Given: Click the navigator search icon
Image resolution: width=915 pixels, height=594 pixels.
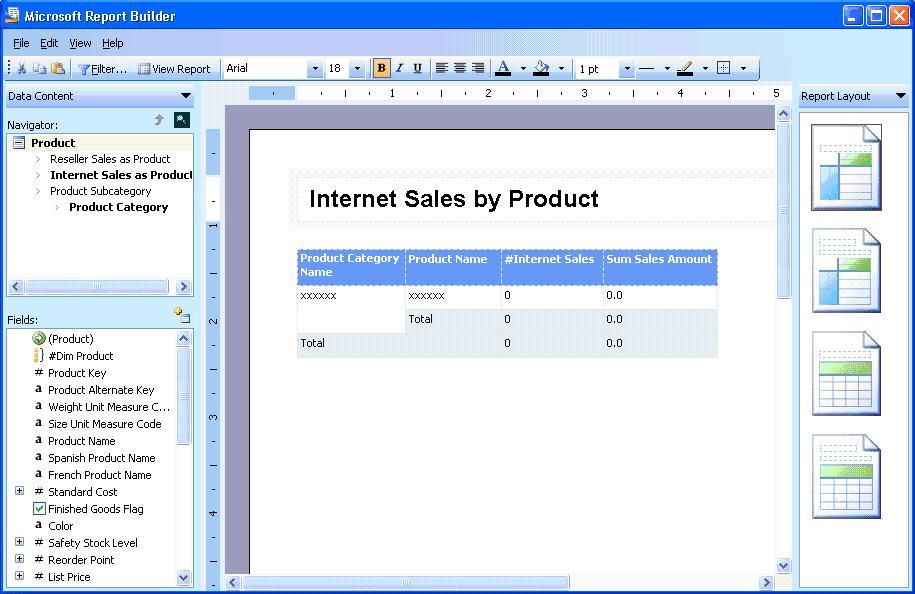Looking at the screenshot, I should [x=181, y=120].
